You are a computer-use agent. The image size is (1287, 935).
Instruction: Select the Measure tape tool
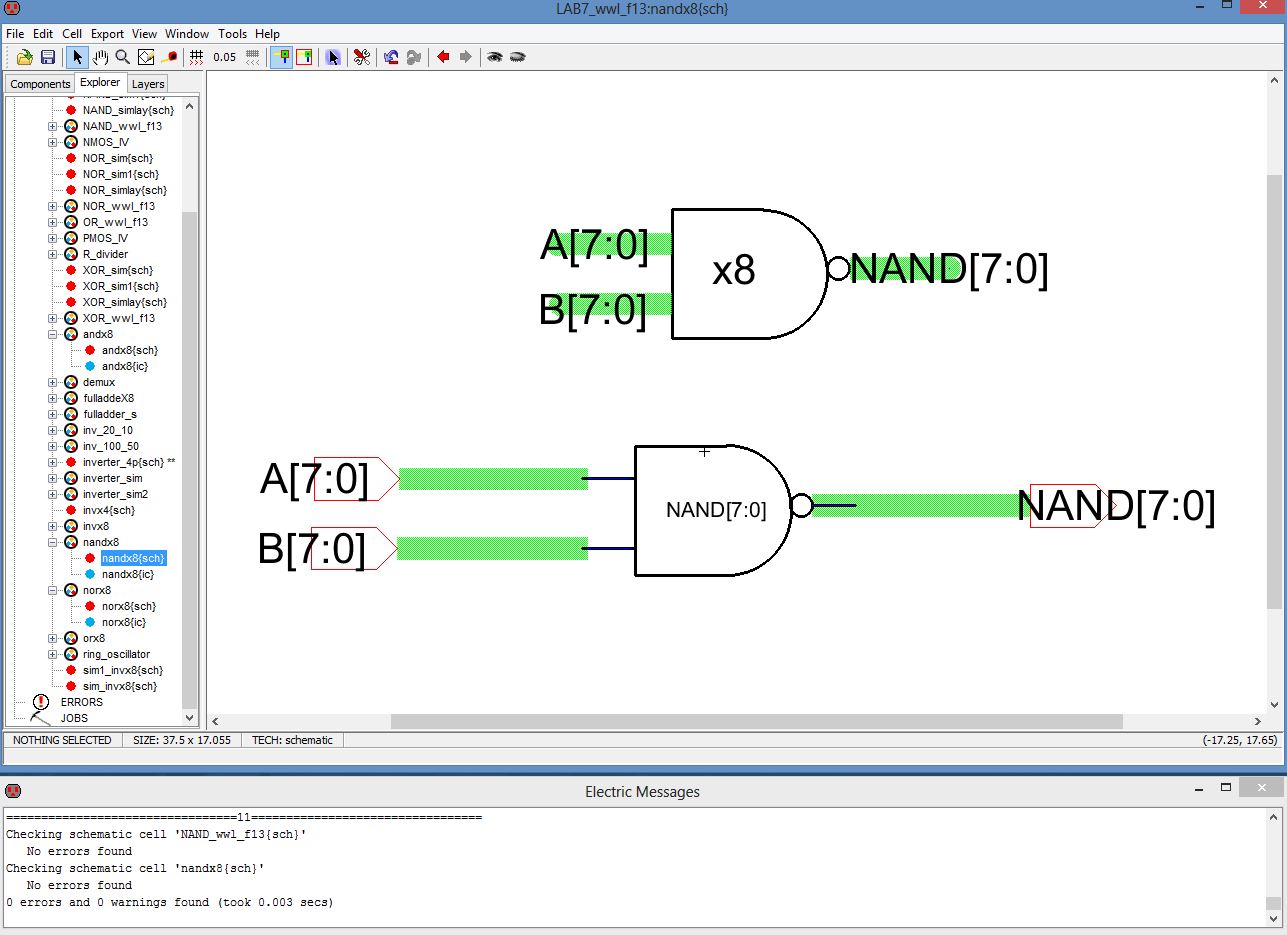169,57
